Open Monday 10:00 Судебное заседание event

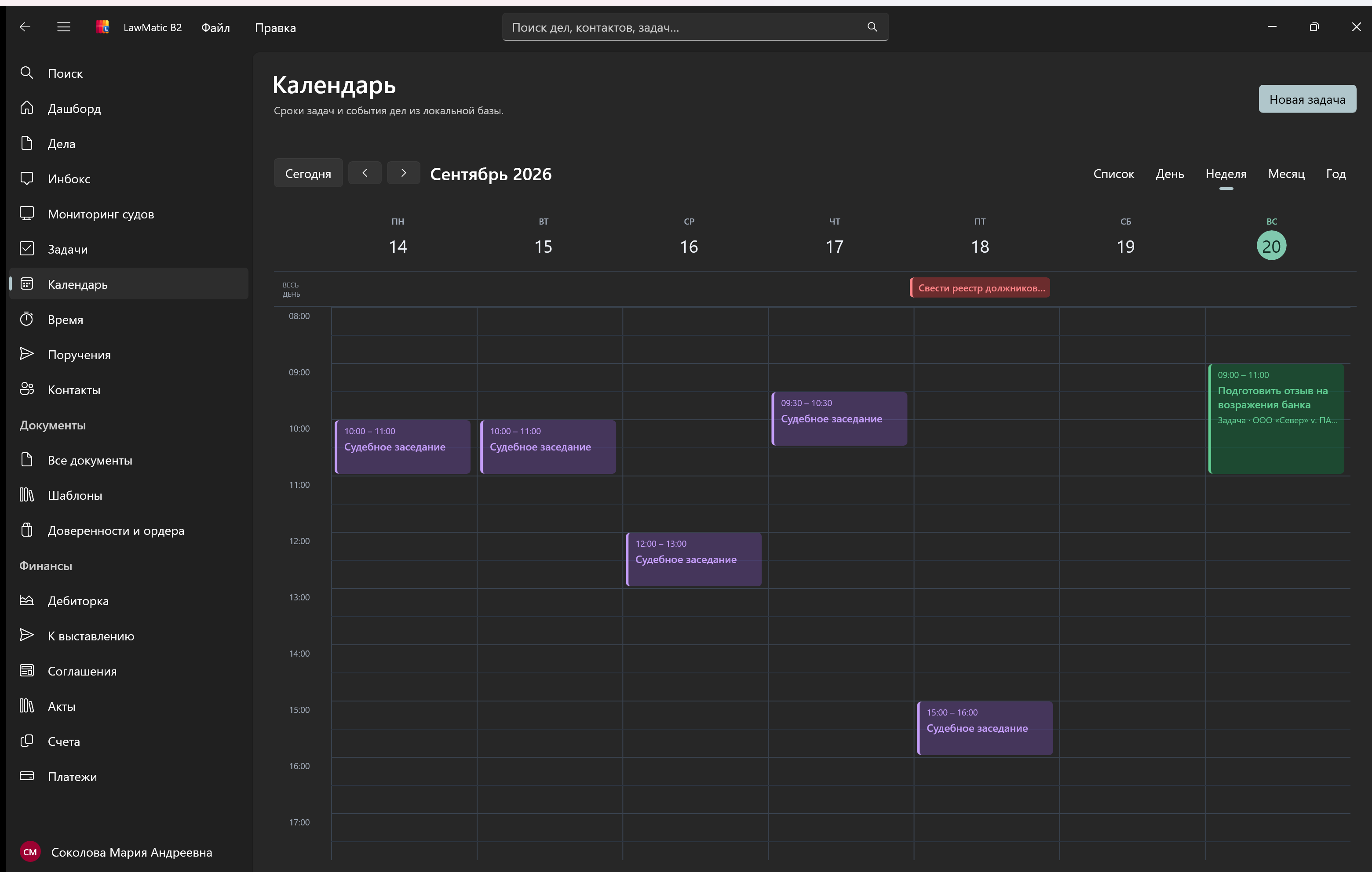click(x=402, y=447)
